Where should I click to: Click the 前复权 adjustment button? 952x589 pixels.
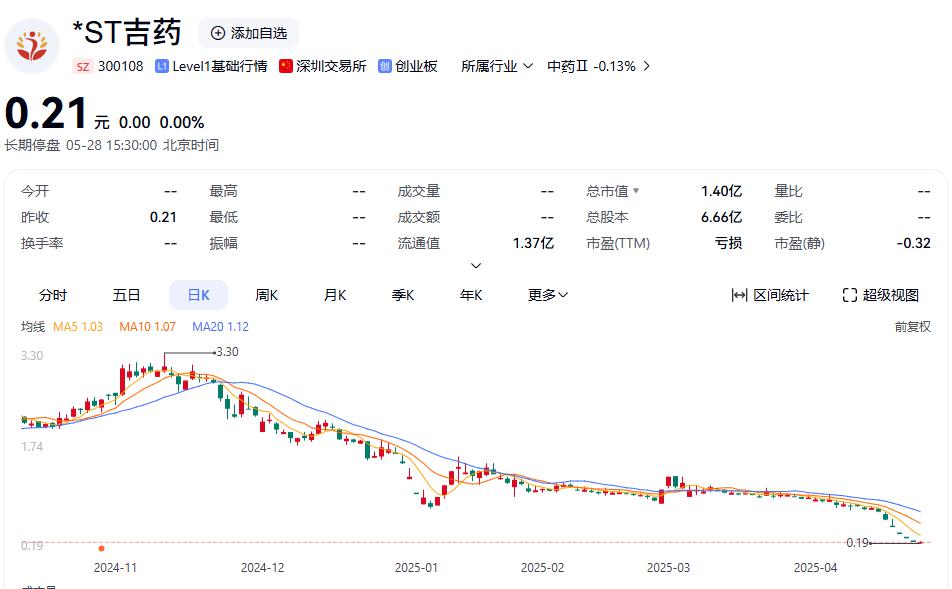(x=912, y=327)
